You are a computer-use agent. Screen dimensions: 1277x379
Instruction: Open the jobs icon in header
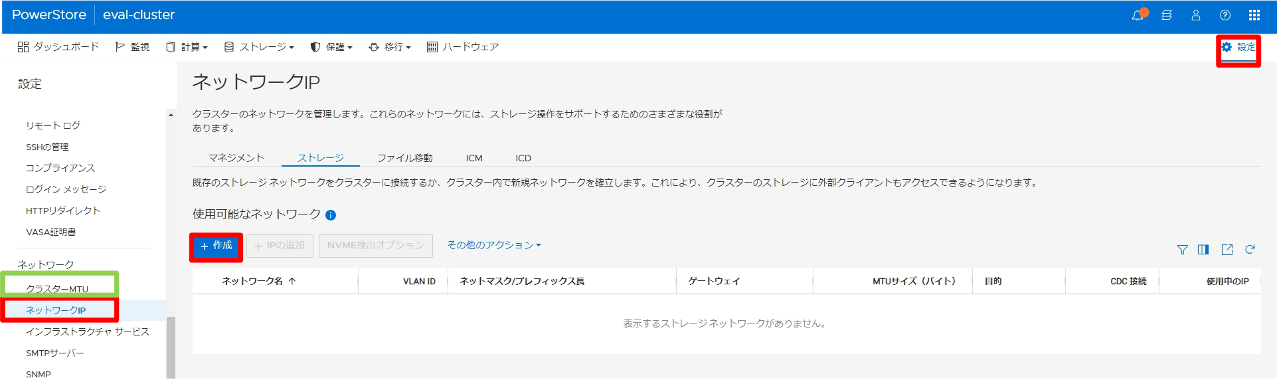pos(1167,15)
